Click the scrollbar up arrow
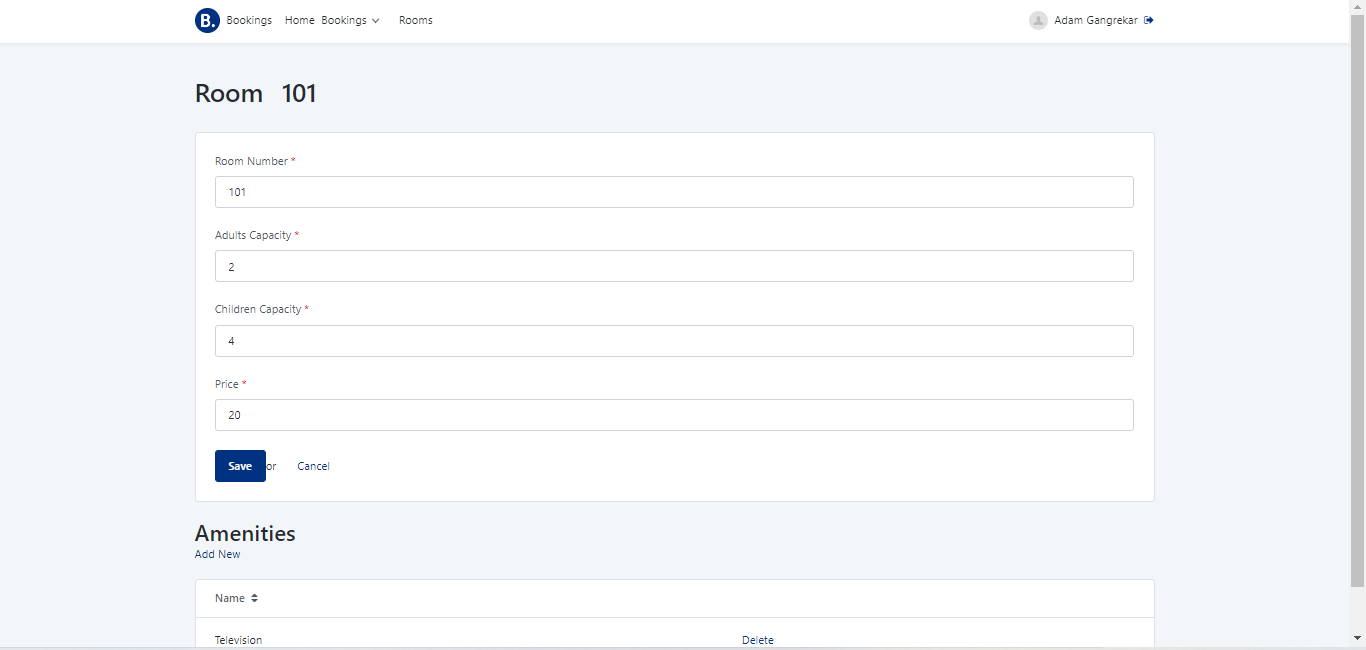The width and height of the screenshot is (1366, 650). [1357, 7]
